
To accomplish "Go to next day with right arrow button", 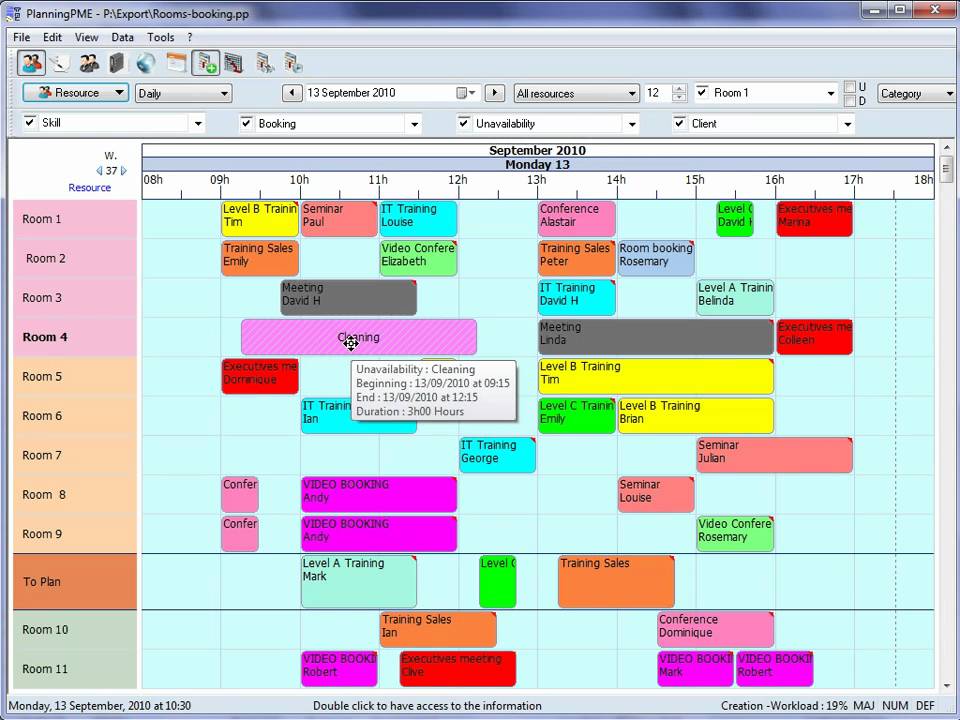I will coord(495,93).
